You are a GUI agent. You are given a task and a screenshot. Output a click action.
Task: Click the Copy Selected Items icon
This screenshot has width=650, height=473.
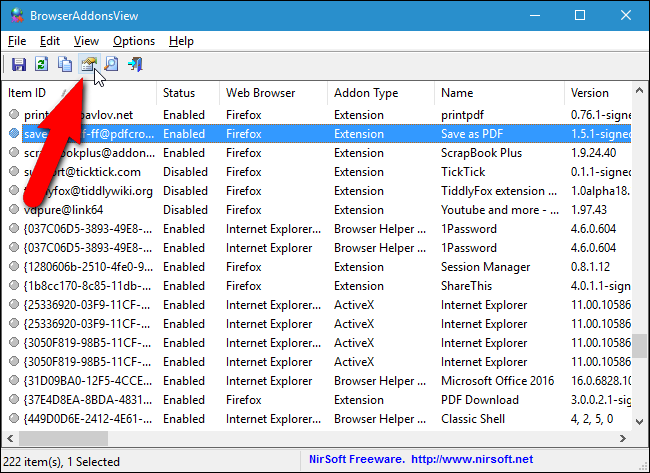pyautogui.click(x=65, y=64)
